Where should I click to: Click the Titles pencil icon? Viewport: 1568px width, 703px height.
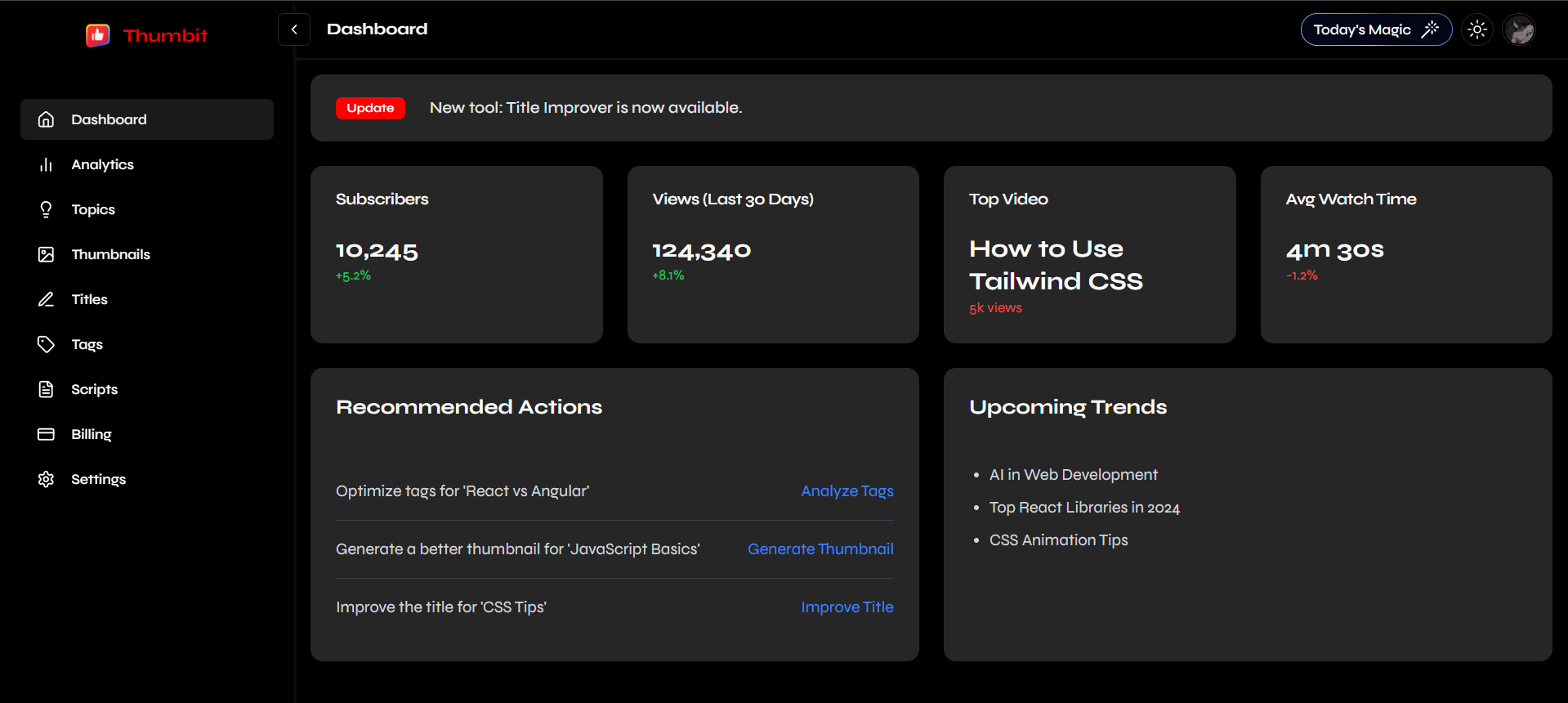47,299
